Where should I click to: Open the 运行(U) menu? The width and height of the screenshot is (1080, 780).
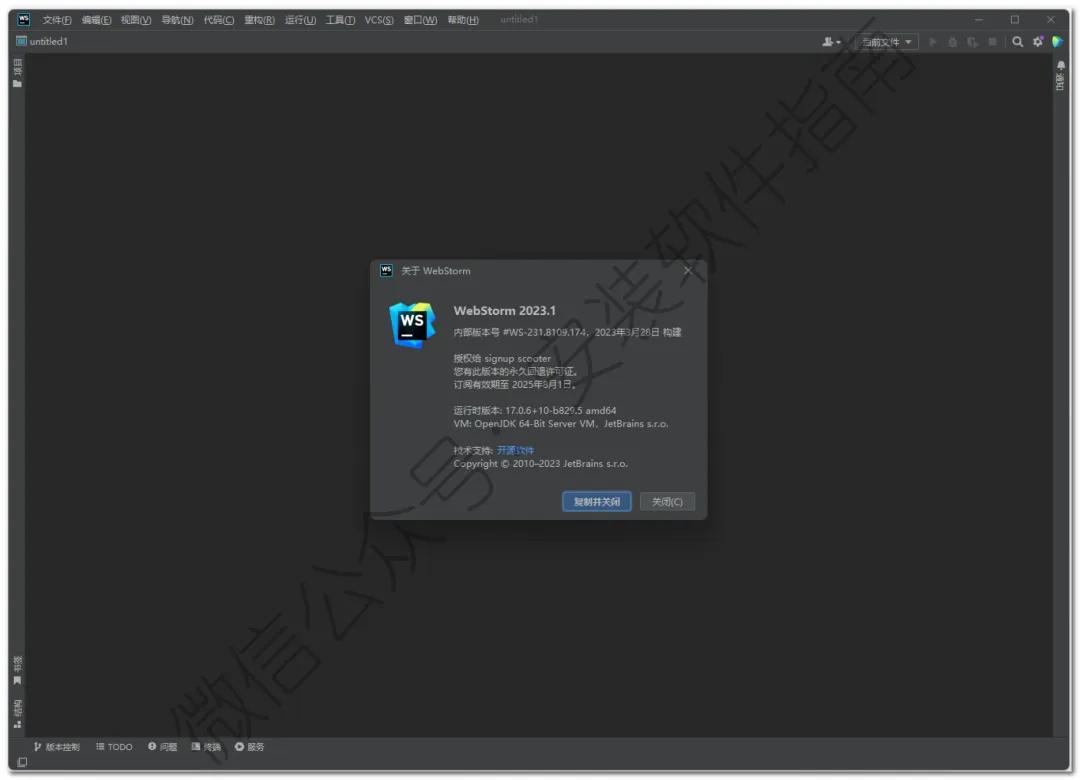pyautogui.click(x=300, y=20)
